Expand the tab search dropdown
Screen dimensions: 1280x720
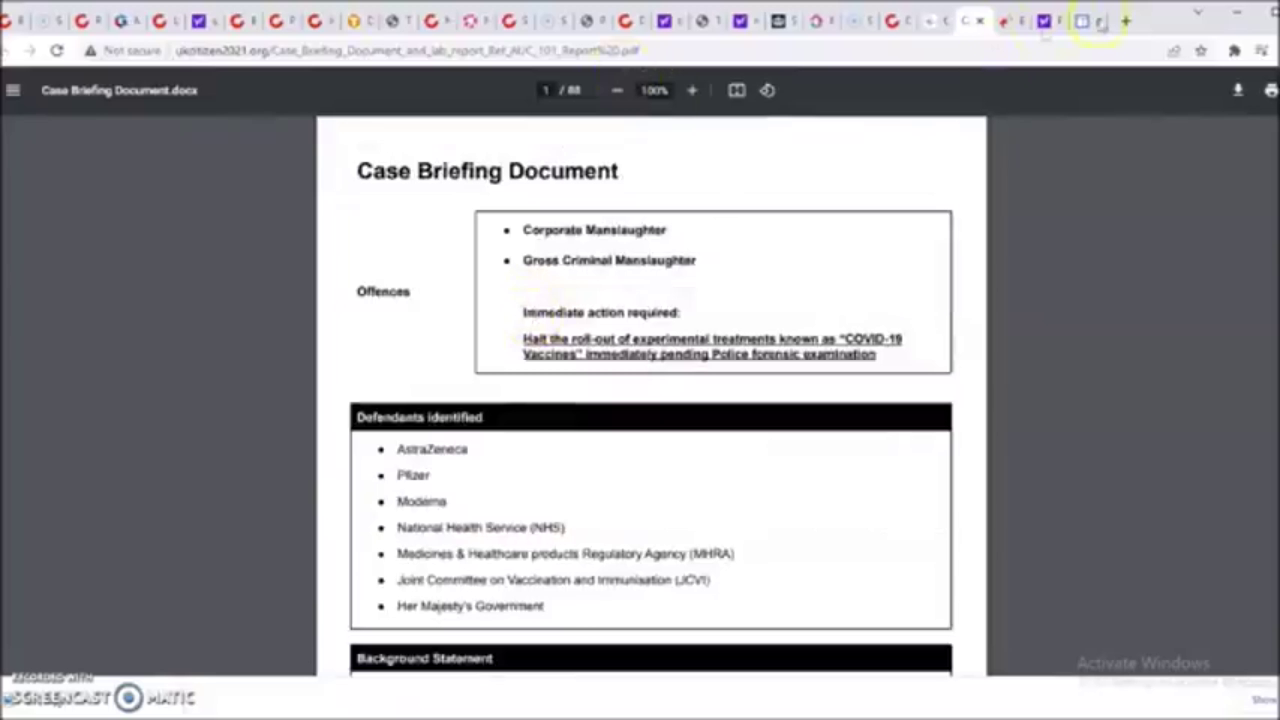pyautogui.click(x=1198, y=13)
